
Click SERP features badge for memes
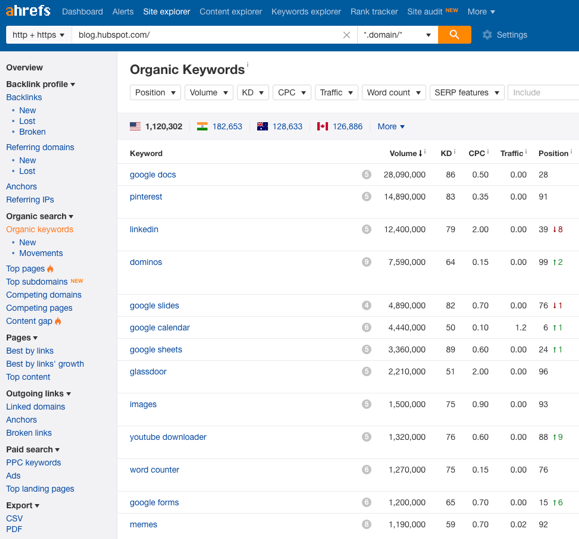click(x=366, y=525)
